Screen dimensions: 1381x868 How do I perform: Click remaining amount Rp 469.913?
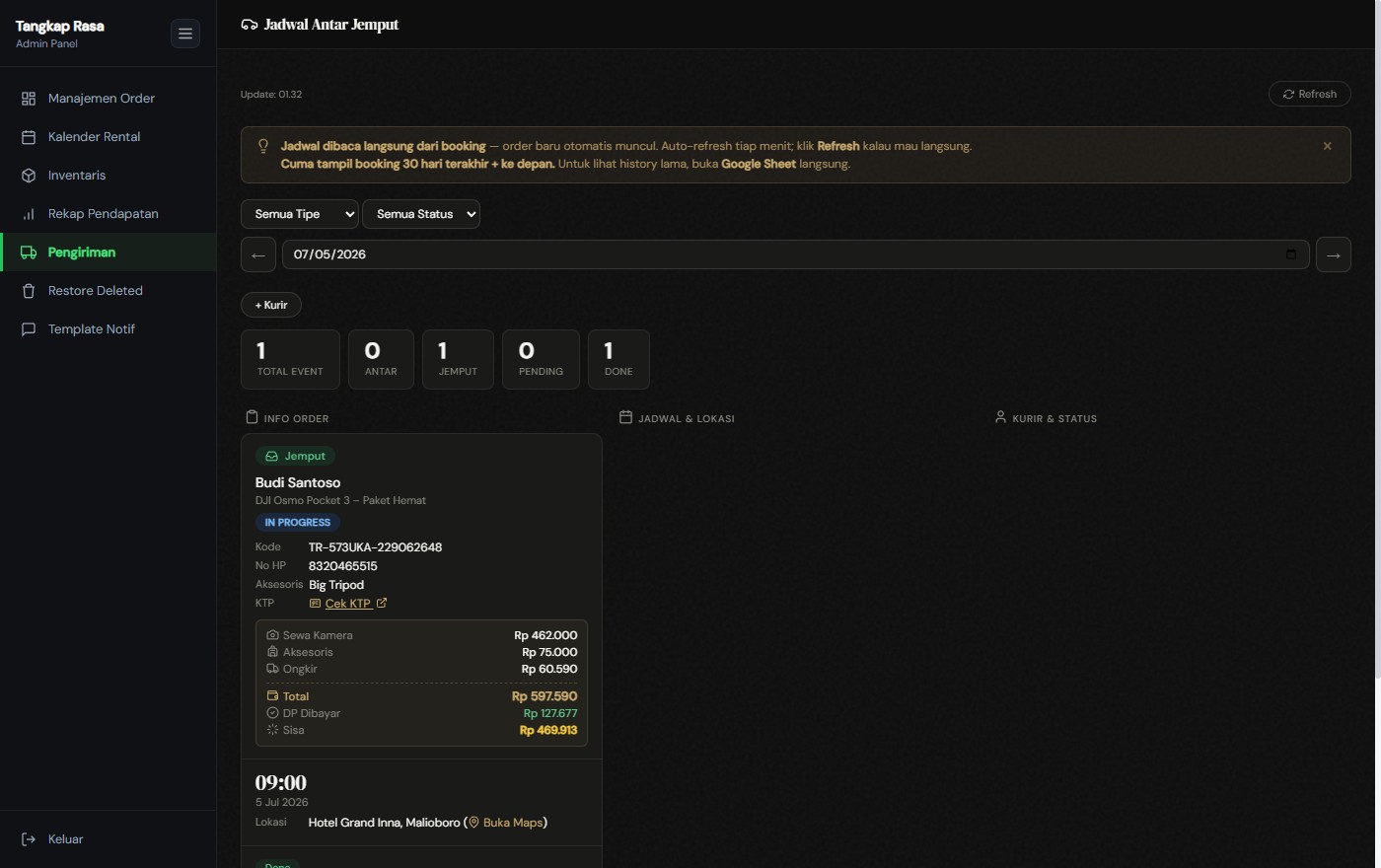(x=548, y=730)
